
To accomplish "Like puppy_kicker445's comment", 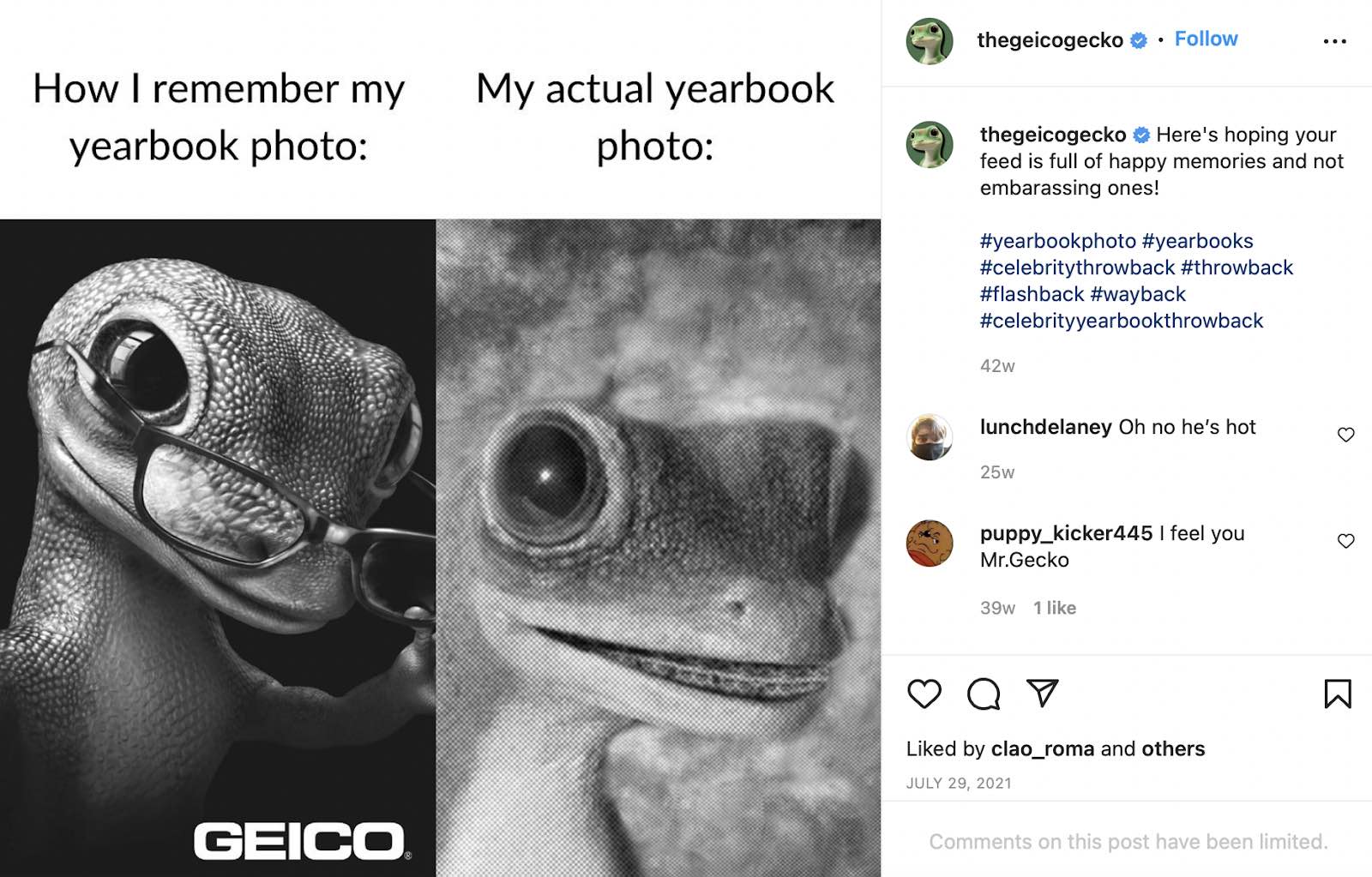I will (x=1345, y=541).
